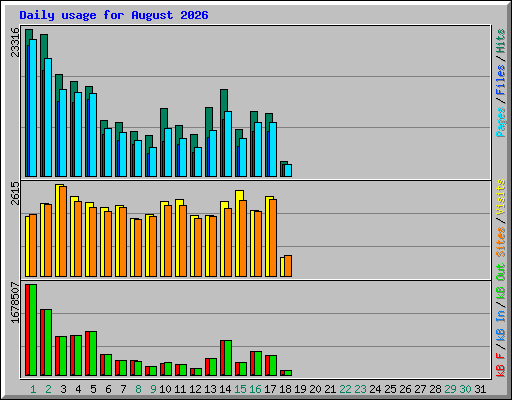
Task: Click day 18 label on x-axis
Action: tap(285, 389)
